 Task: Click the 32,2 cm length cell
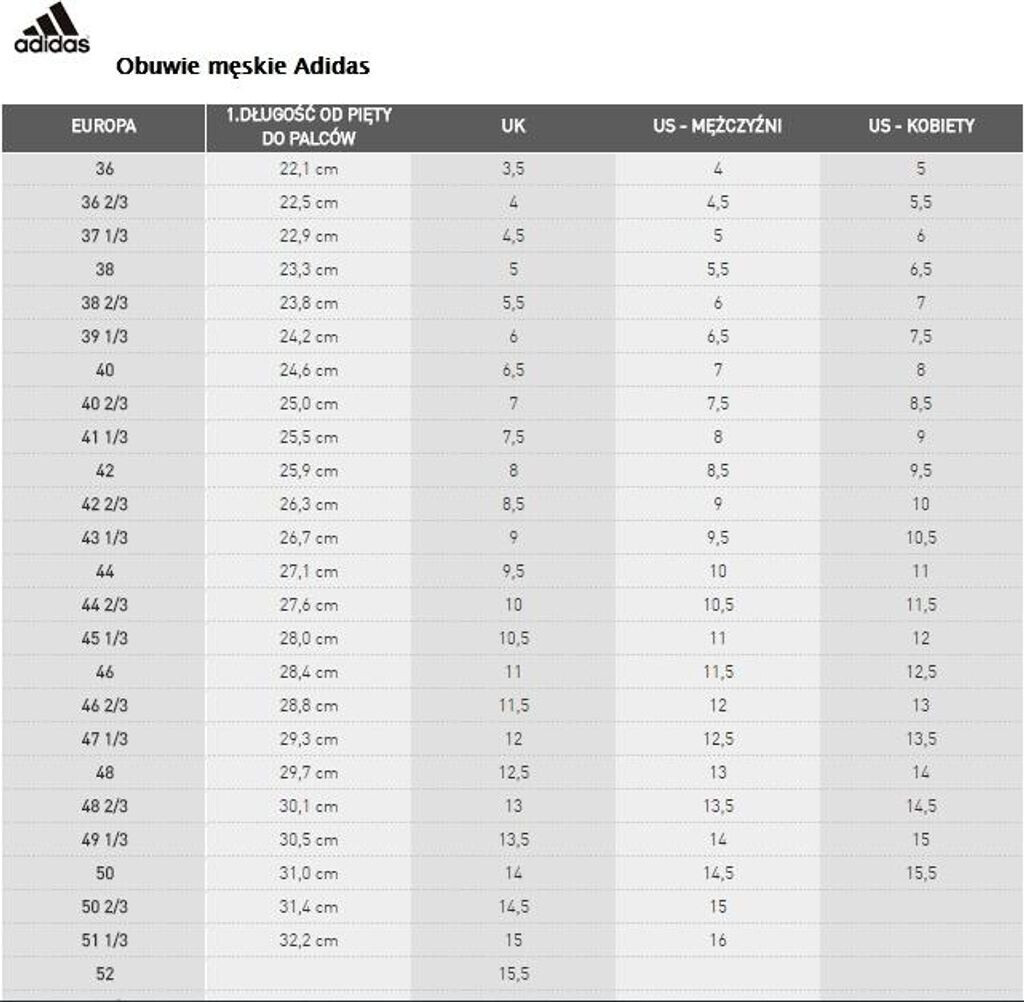pyautogui.click(x=309, y=940)
